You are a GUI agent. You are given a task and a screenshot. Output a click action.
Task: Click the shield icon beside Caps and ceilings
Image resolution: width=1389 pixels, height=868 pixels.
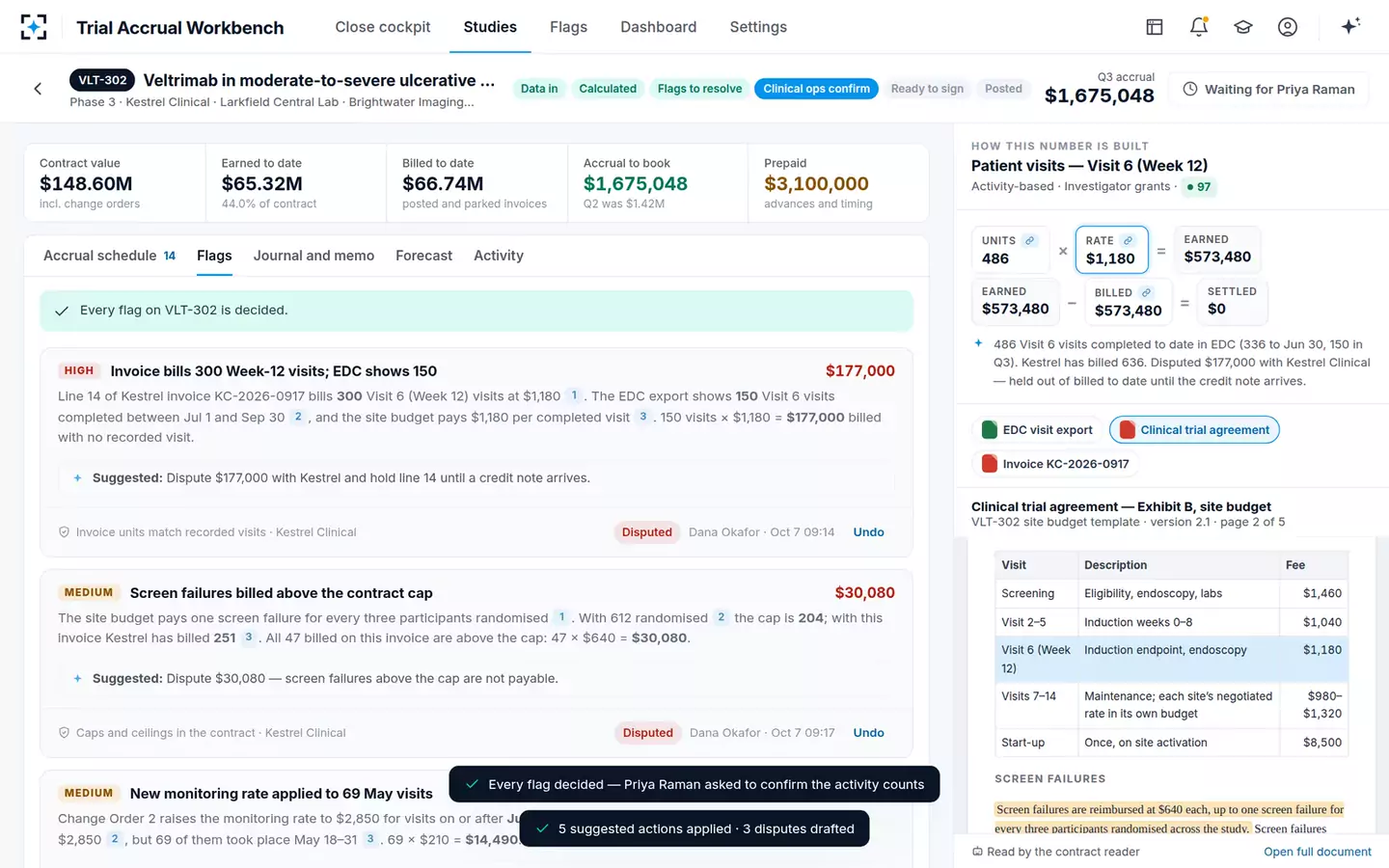coord(65,732)
